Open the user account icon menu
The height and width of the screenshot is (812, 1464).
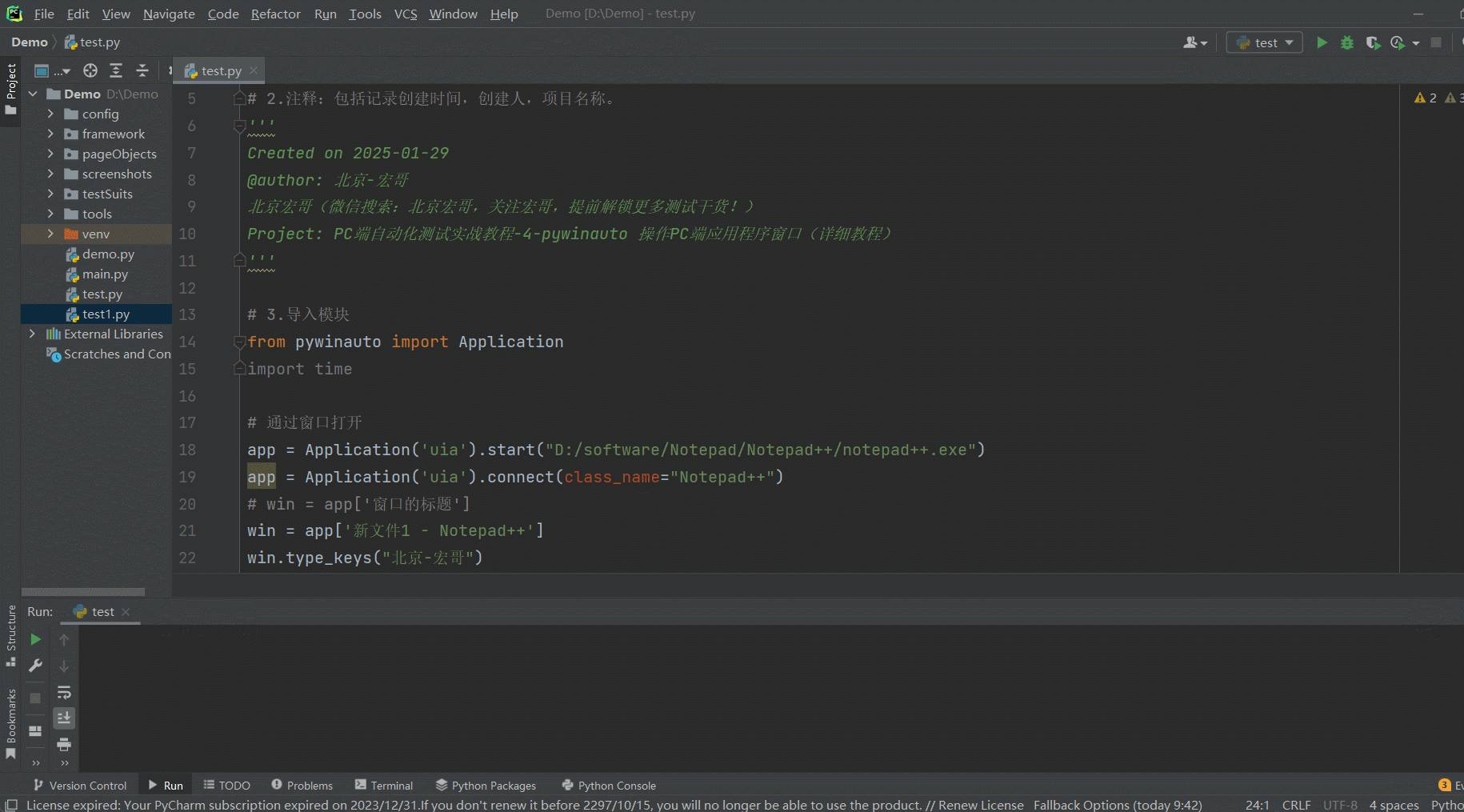click(x=1195, y=42)
